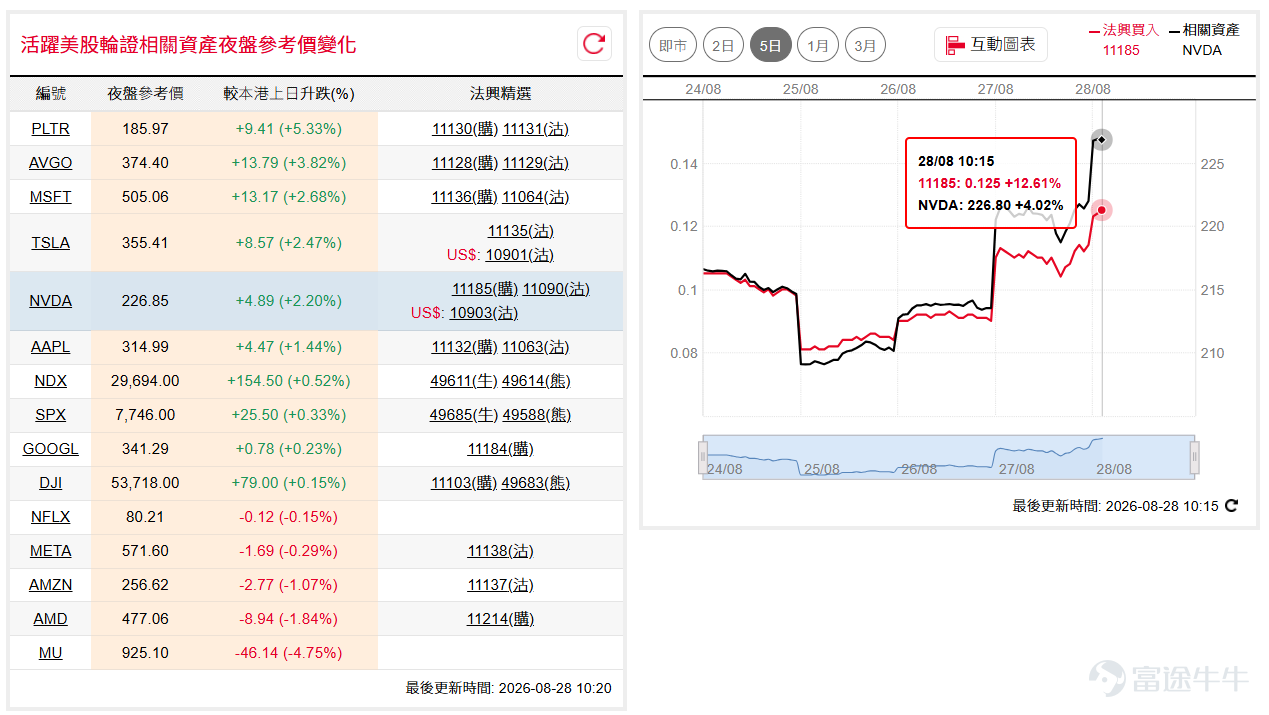Open DJI index link
1269x715 pixels.
[x=50, y=483]
